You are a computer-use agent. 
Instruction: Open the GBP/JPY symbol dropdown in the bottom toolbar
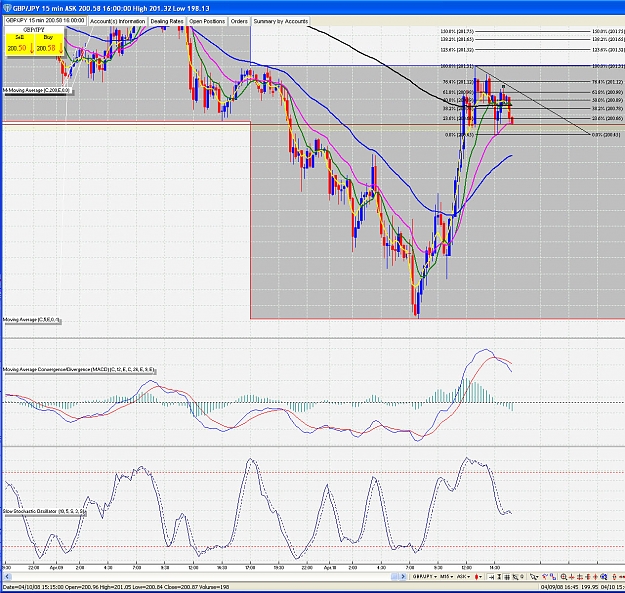point(425,577)
